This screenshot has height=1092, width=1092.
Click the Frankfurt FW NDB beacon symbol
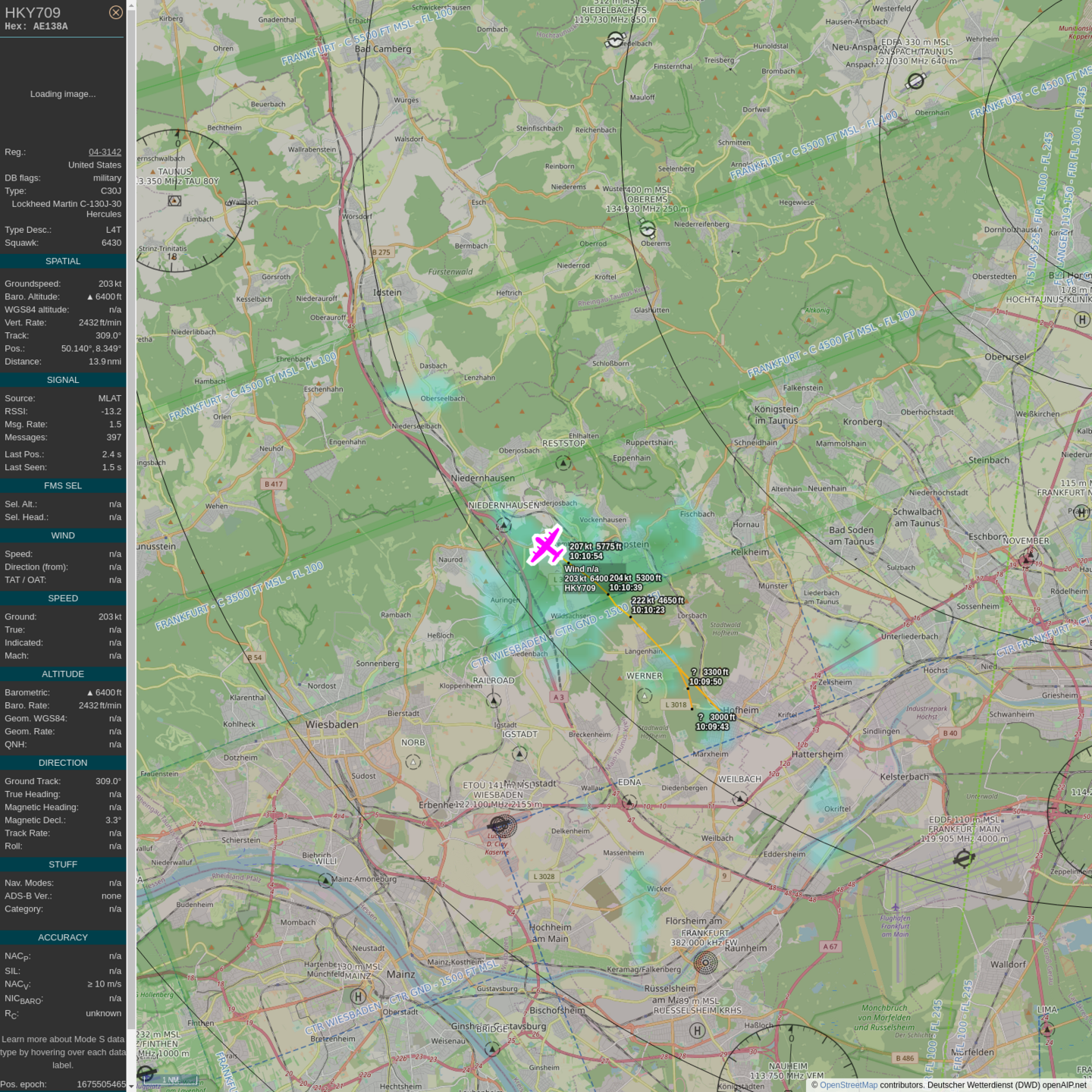click(x=705, y=963)
